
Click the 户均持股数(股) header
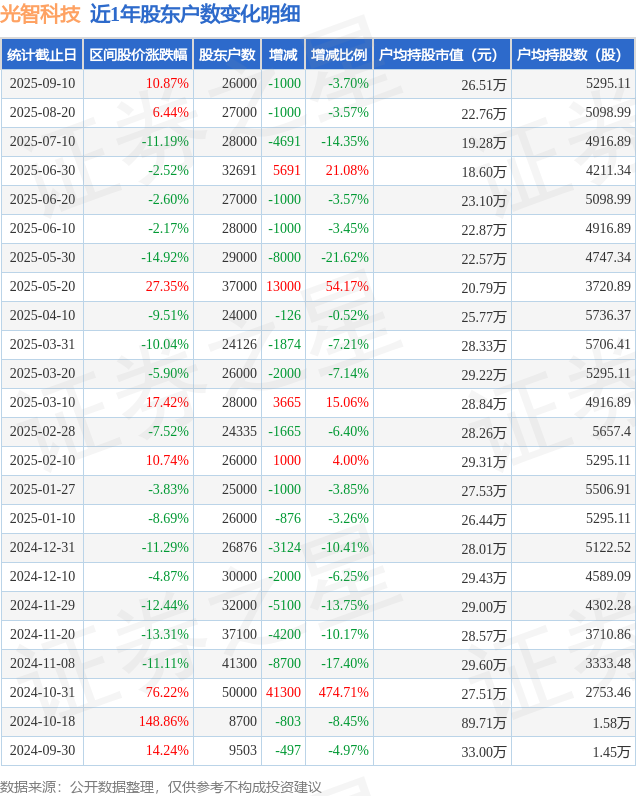pos(572,54)
